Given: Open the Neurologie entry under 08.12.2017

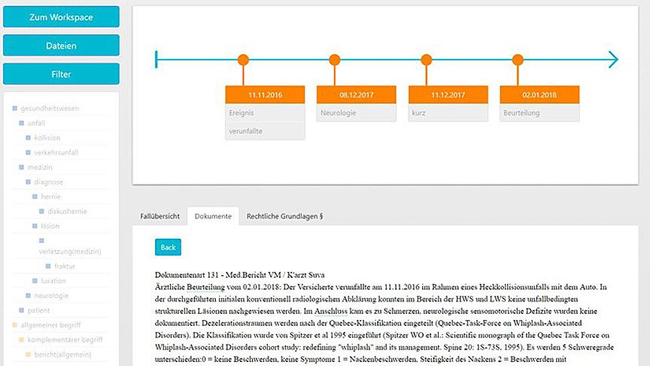Looking at the screenshot, I should (357, 113).
